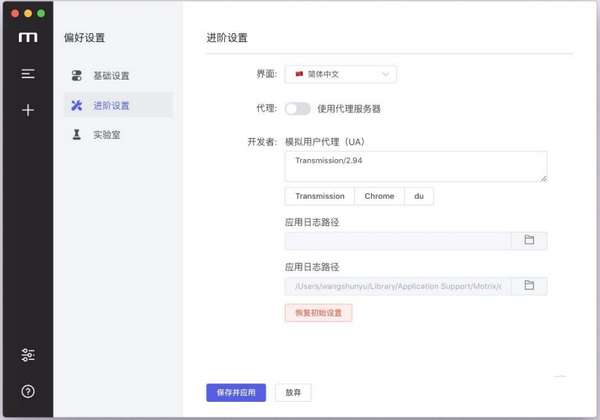Open preferences sliders icon in sidebar

pos(28,355)
